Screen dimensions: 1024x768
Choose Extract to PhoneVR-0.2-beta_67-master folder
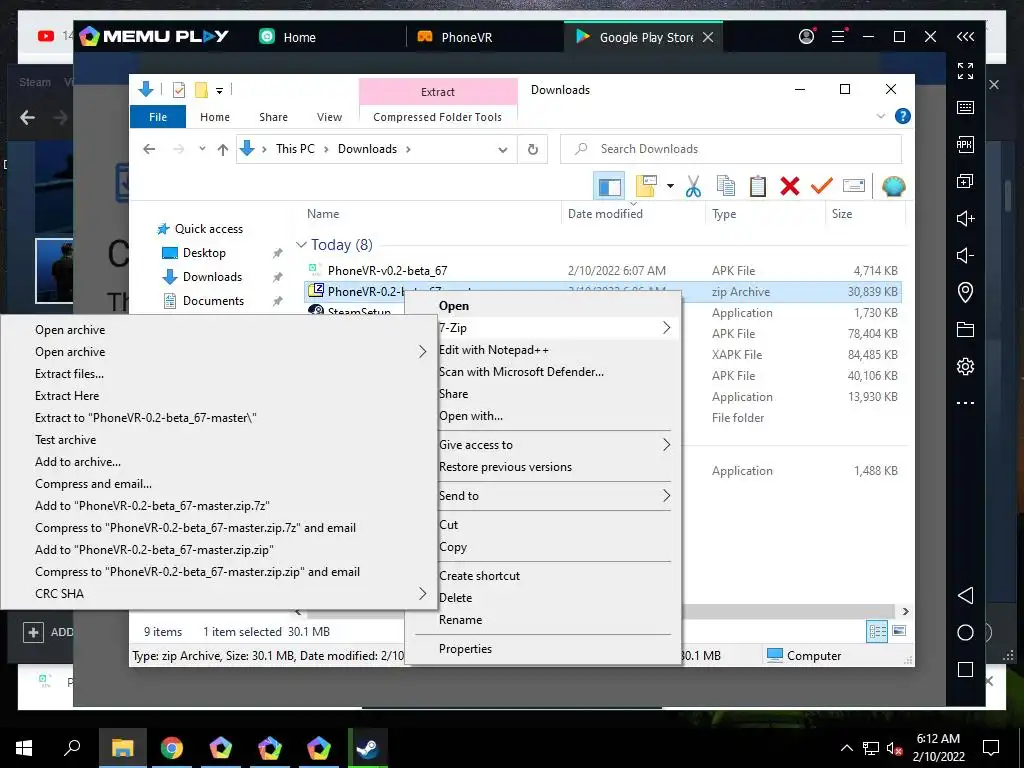pyautogui.click(x=146, y=418)
